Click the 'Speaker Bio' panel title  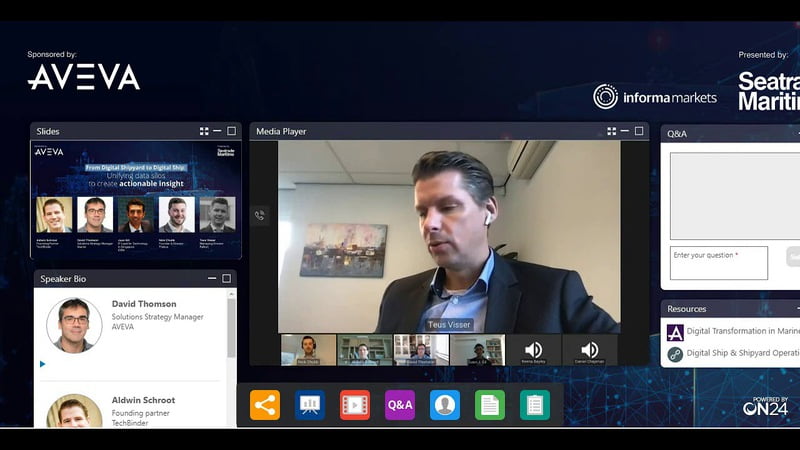(63, 279)
